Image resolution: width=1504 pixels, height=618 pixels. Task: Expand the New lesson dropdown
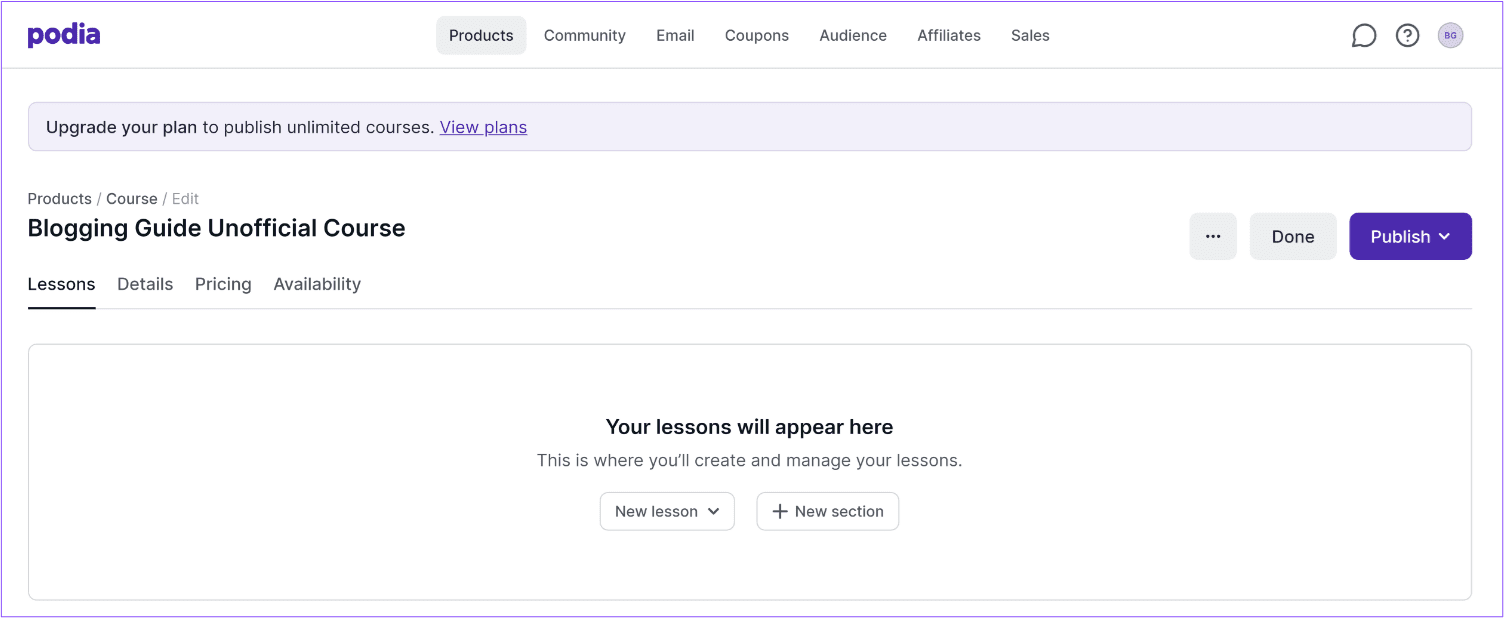667,511
